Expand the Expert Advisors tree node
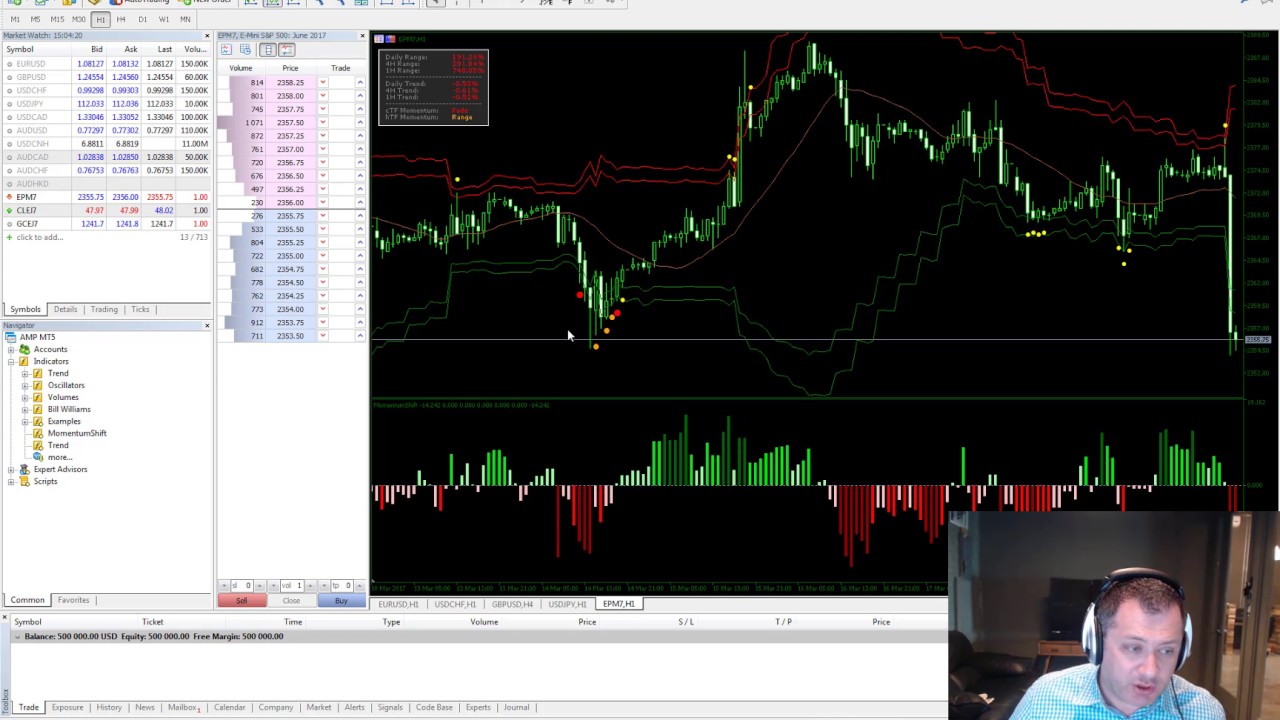Screen dimensions: 1280x720 (x=11, y=469)
